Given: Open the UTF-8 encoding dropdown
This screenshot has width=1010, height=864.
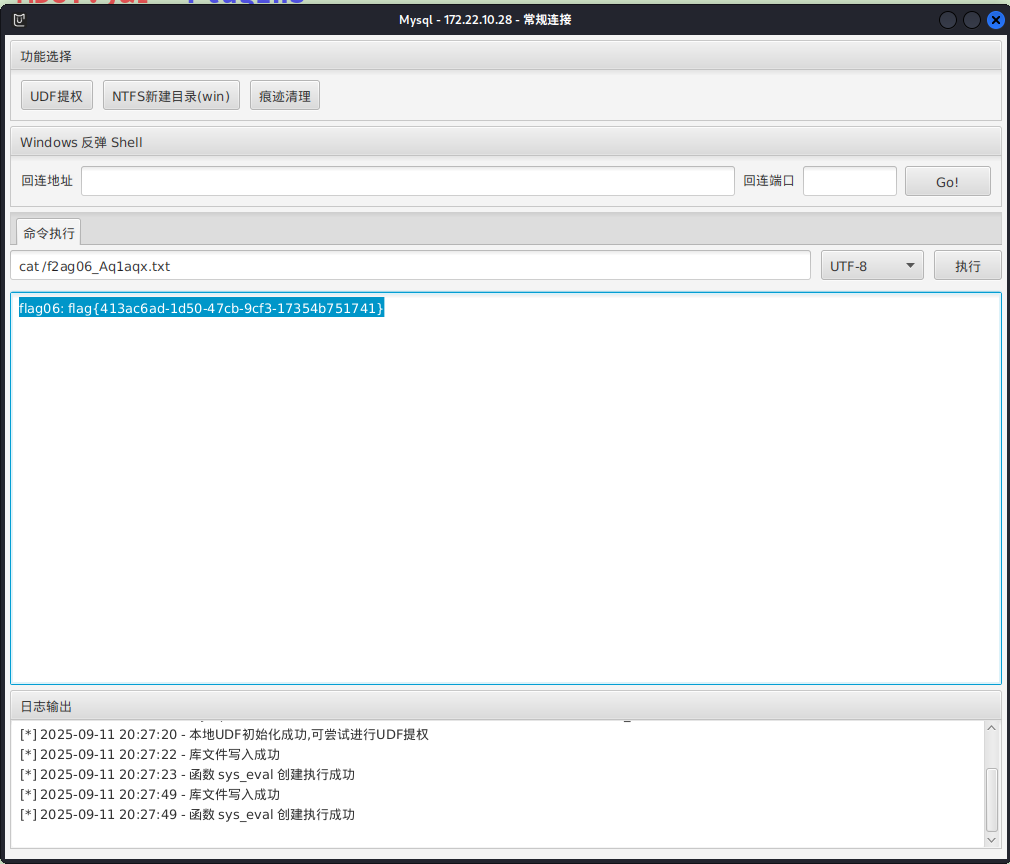Looking at the screenshot, I should pos(872,265).
